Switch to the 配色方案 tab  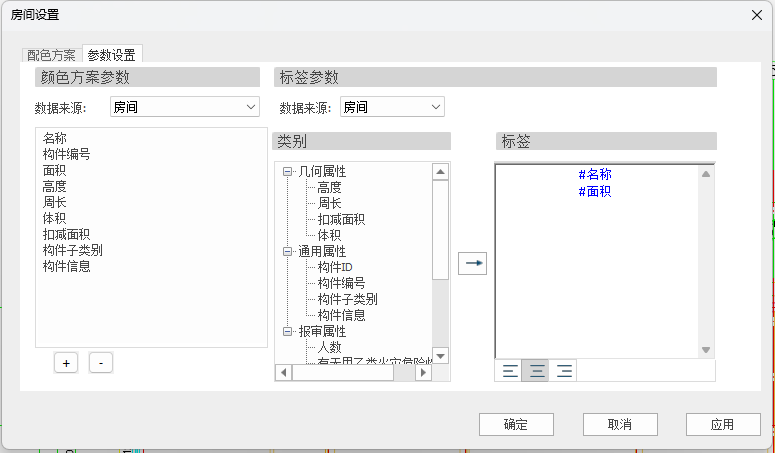point(51,55)
